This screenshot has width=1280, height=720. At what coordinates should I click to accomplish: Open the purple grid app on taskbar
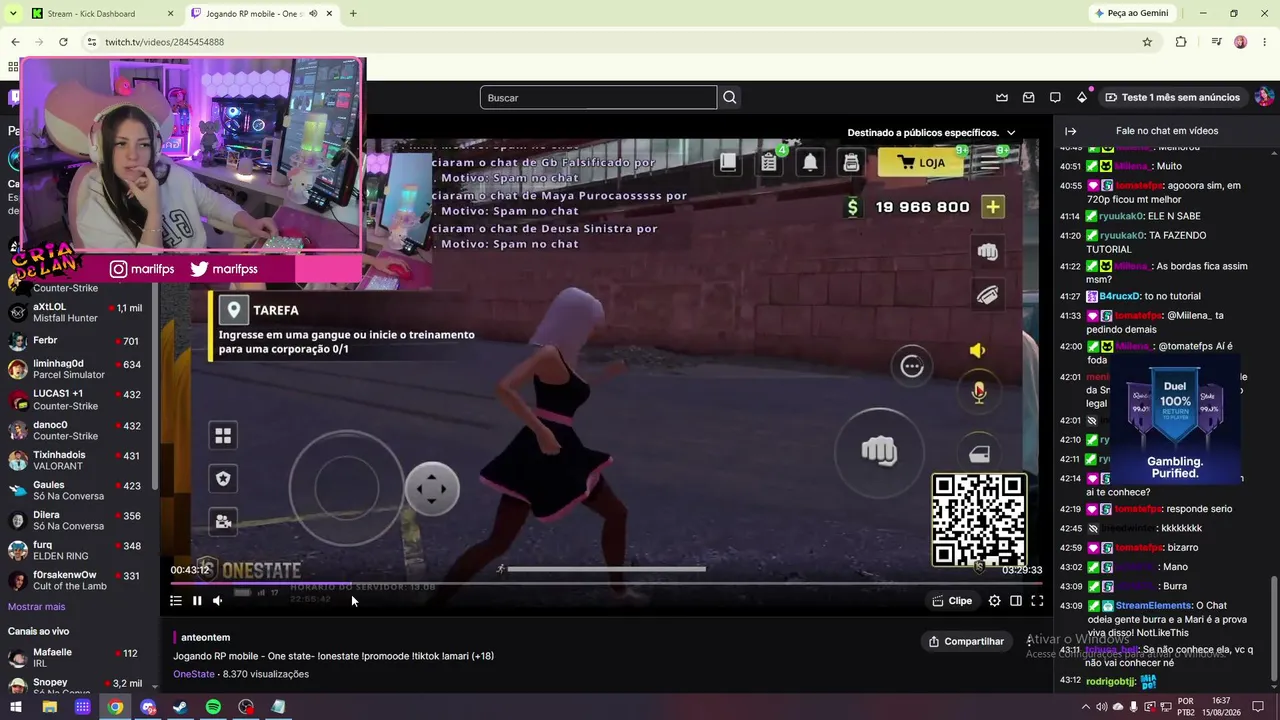[x=82, y=707]
